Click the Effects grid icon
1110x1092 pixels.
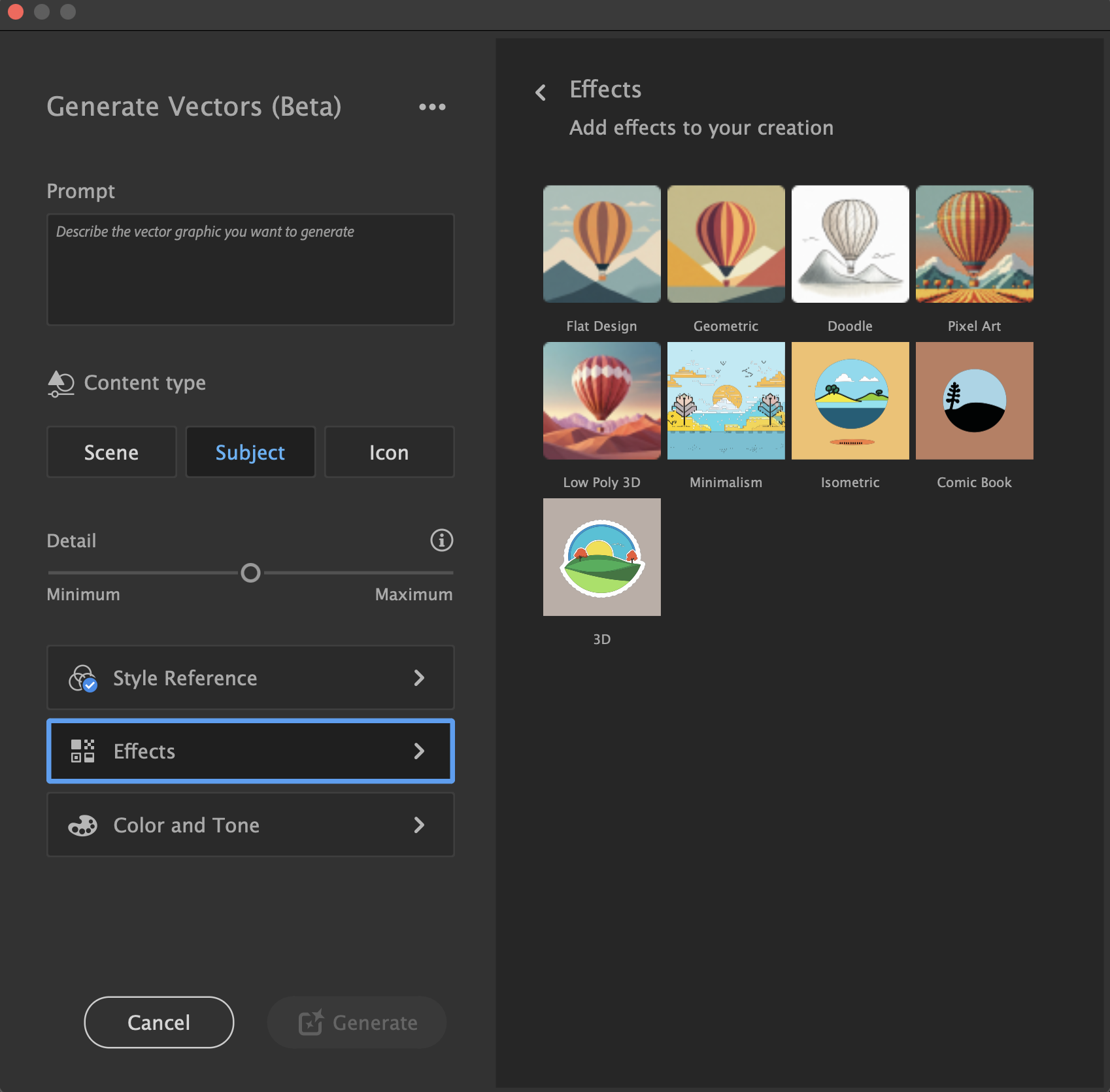pyautogui.click(x=82, y=751)
